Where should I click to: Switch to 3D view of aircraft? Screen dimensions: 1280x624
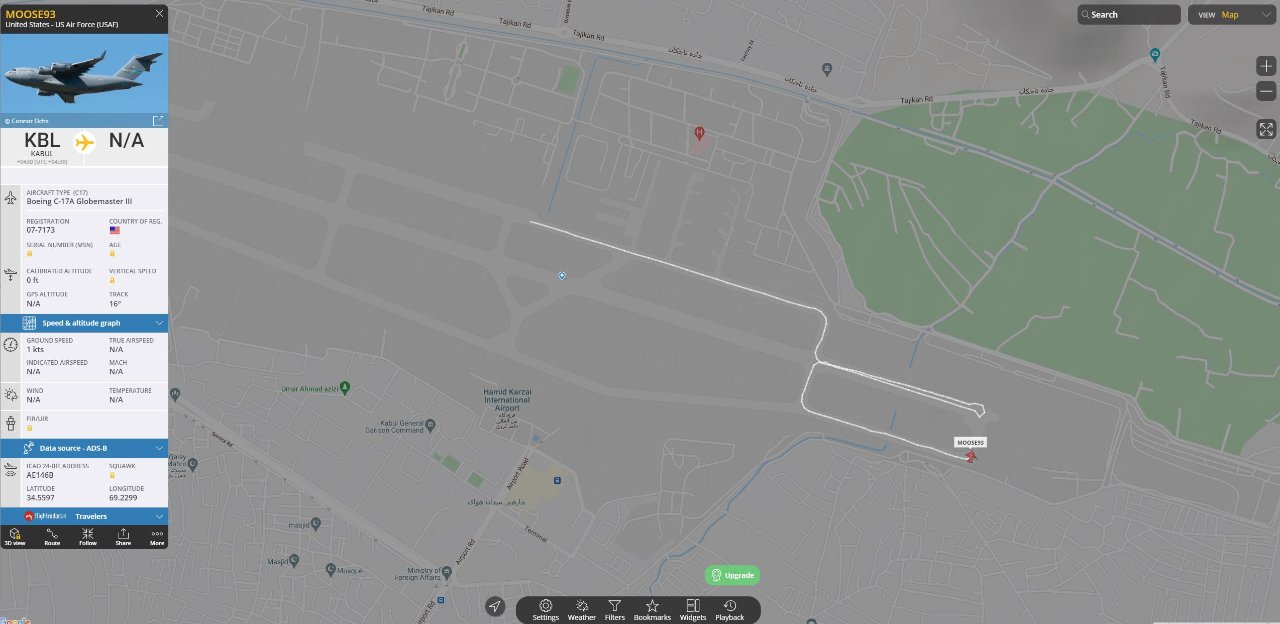point(16,536)
